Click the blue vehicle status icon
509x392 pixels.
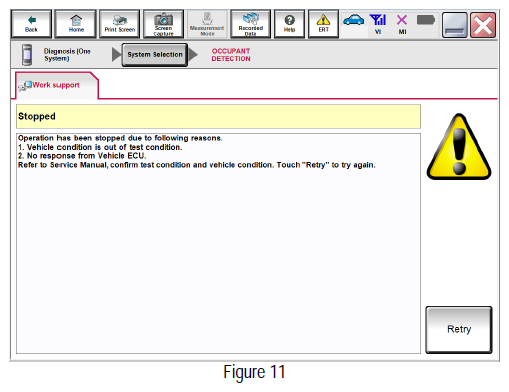pos(353,20)
